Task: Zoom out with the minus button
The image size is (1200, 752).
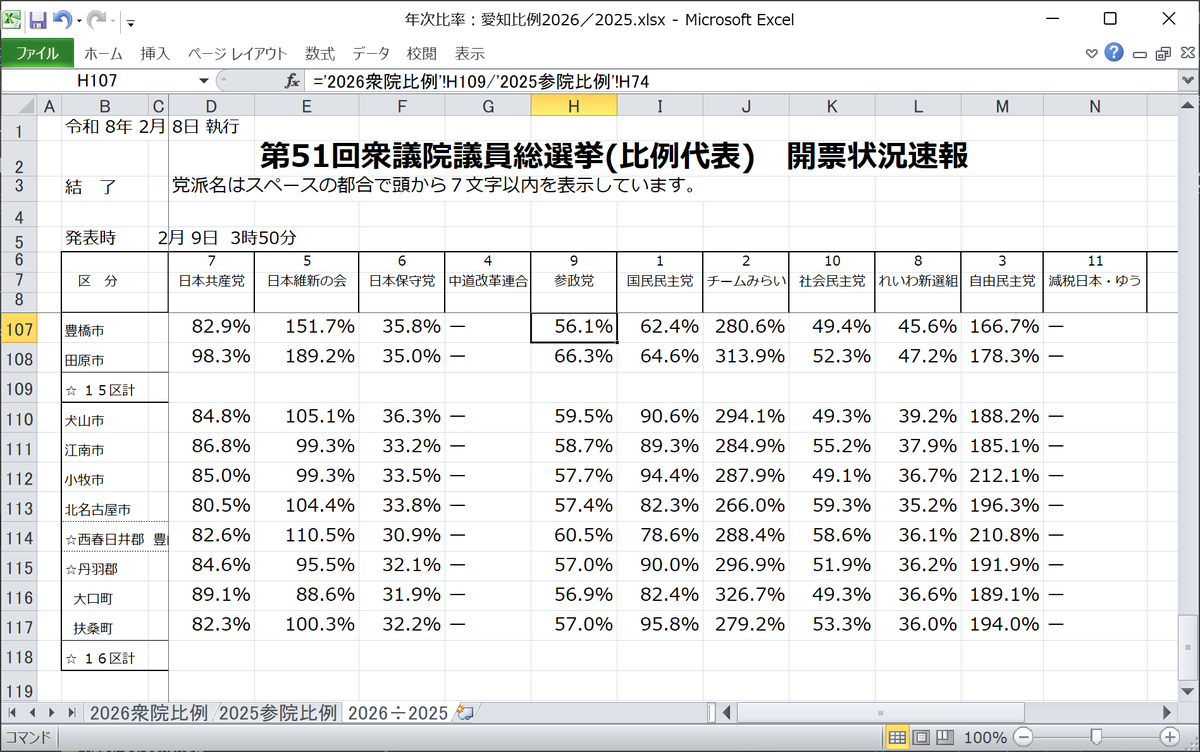Action: 1022,738
